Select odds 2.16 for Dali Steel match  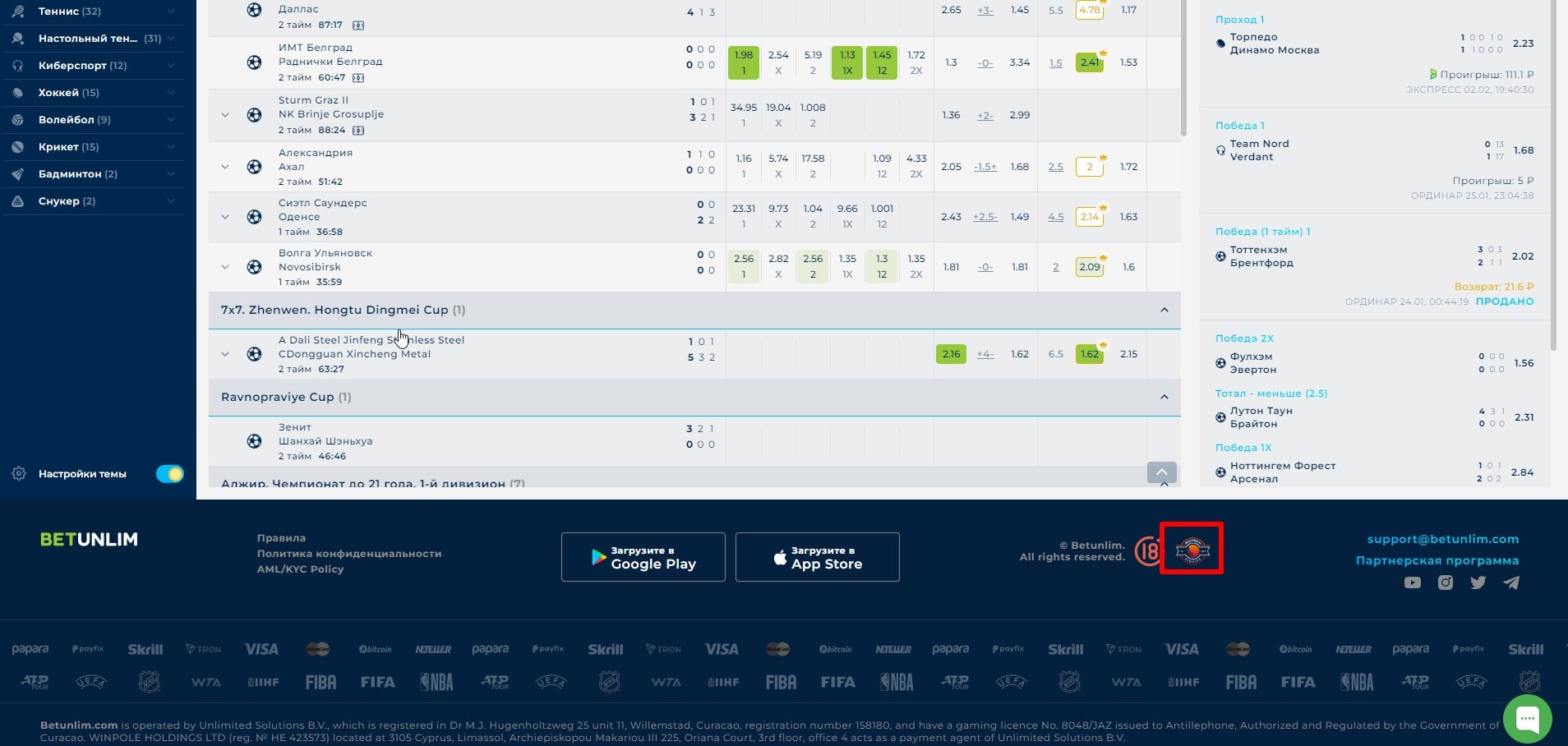click(951, 354)
